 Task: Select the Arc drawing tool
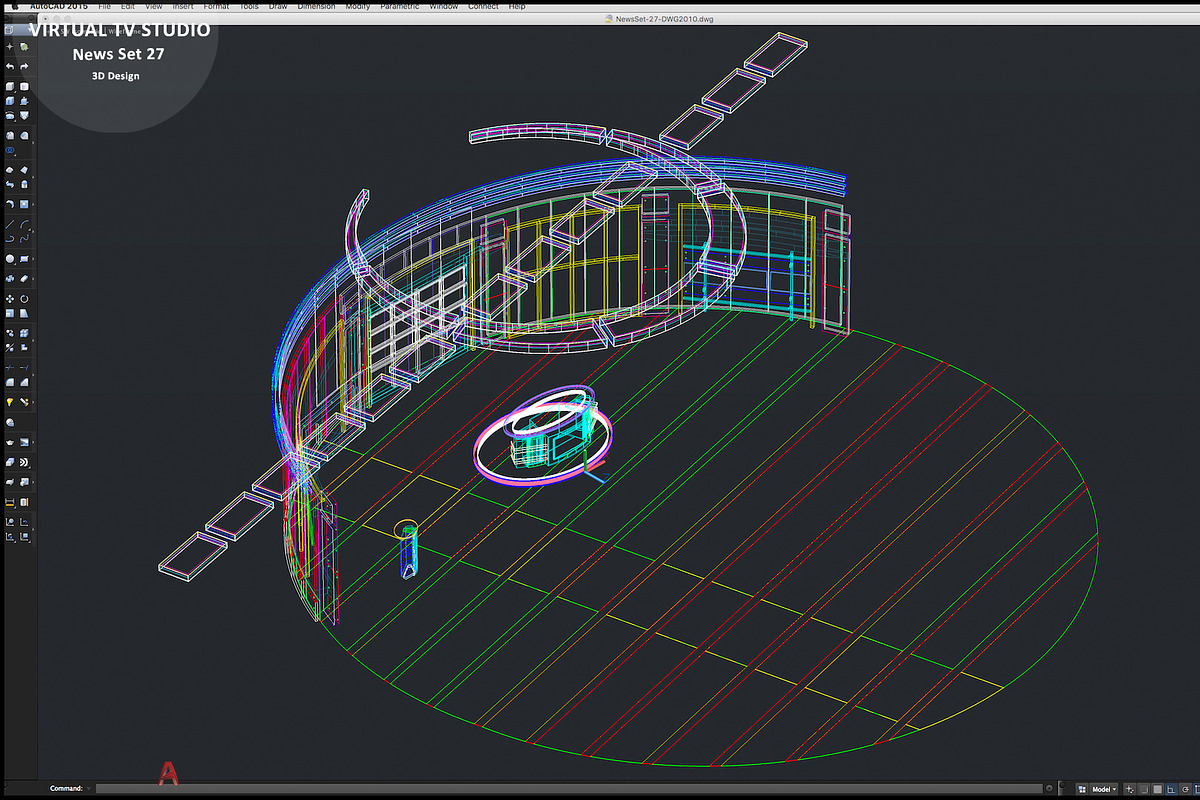click(x=24, y=224)
